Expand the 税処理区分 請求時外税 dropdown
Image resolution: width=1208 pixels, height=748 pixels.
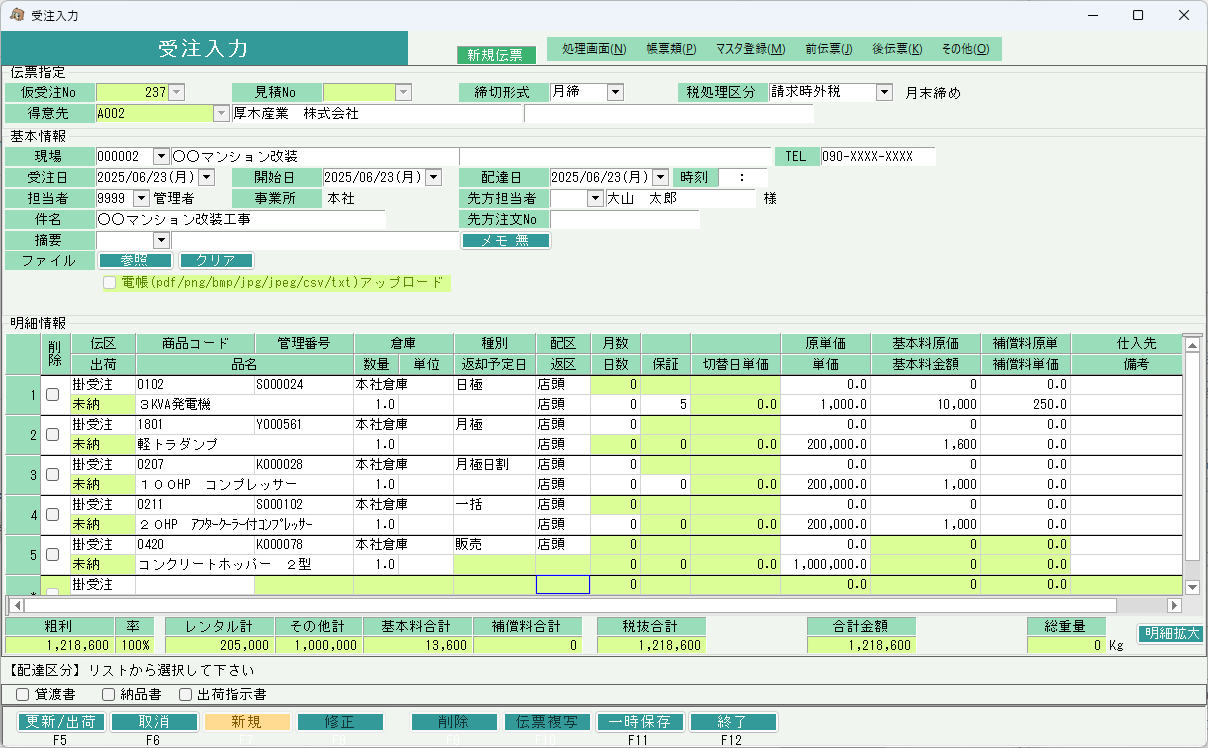884,92
